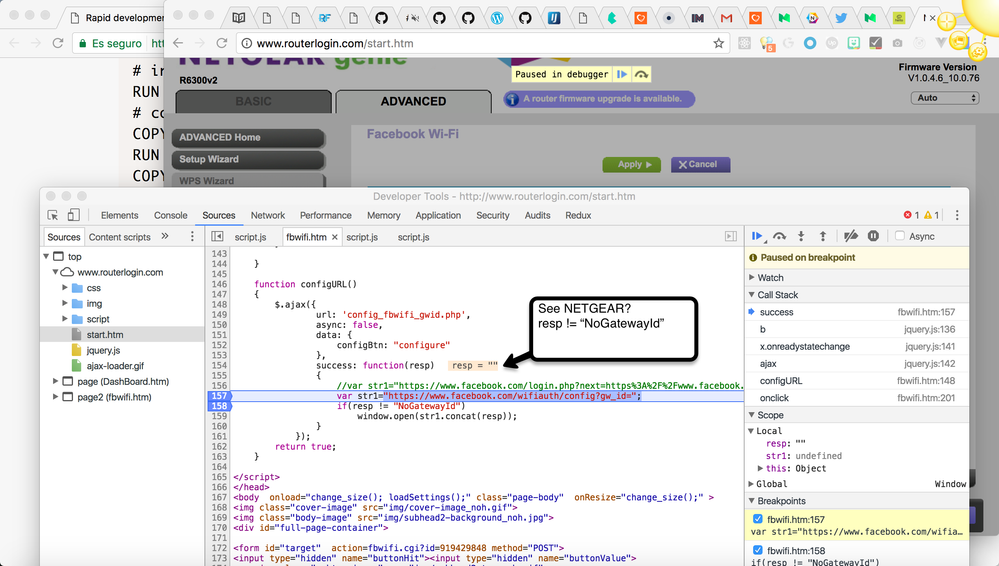
Task: Select jquery.js in the file tree
Action: point(102,350)
